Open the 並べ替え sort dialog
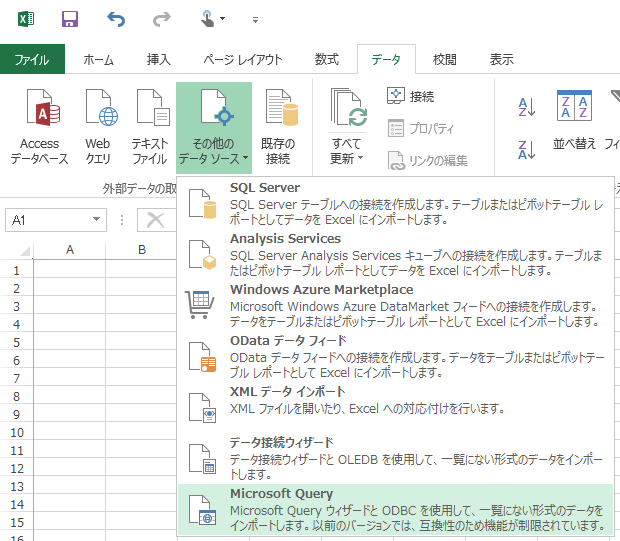The image size is (620, 541). point(574,120)
